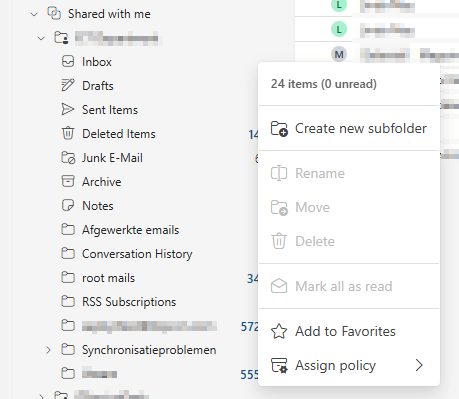Image resolution: width=459 pixels, height=399 pixels.
Task: Open the Assign policy submenu arrow
Action: [419, 365]
